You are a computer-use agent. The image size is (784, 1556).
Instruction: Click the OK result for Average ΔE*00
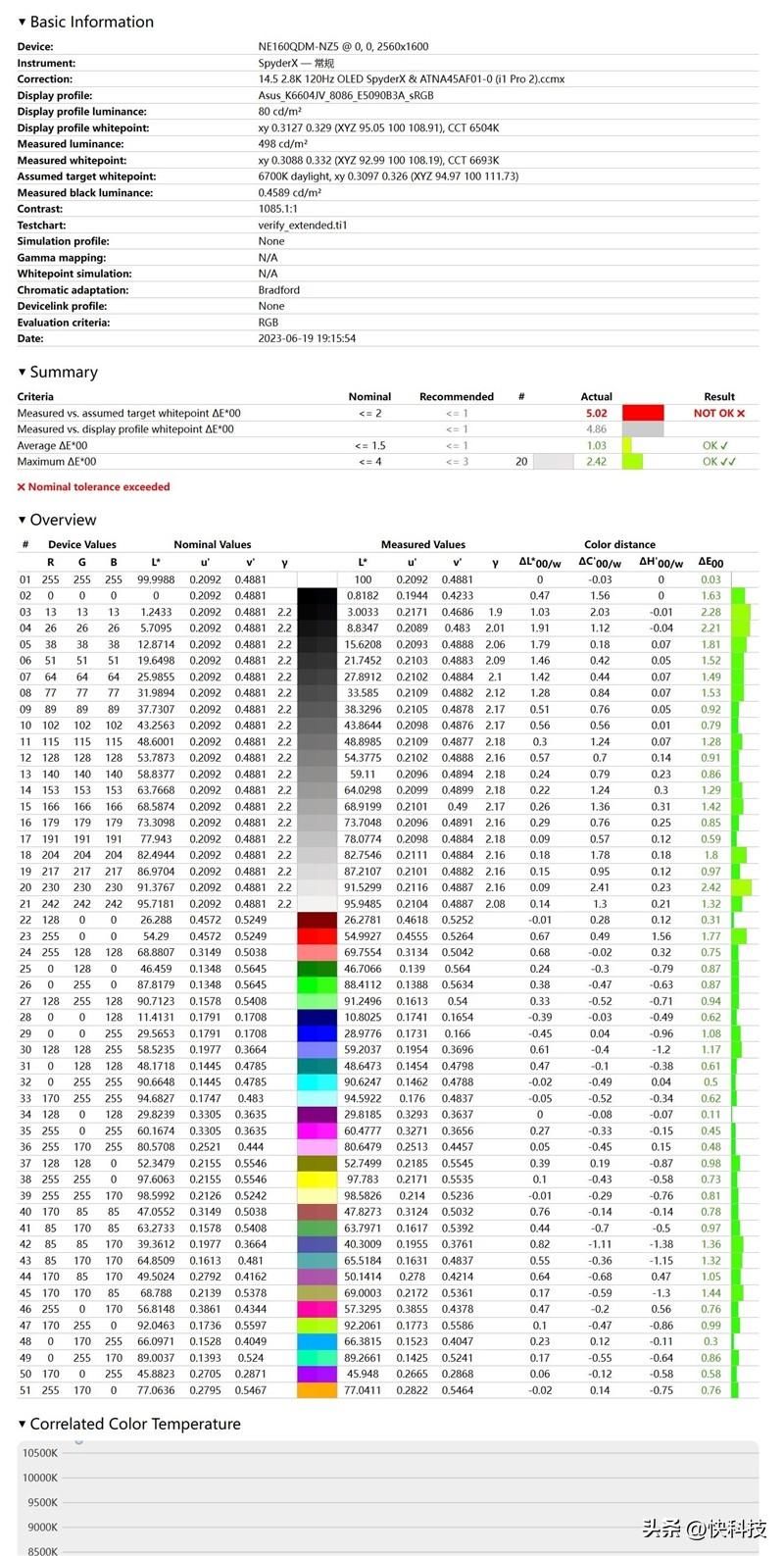coord(716,446)
